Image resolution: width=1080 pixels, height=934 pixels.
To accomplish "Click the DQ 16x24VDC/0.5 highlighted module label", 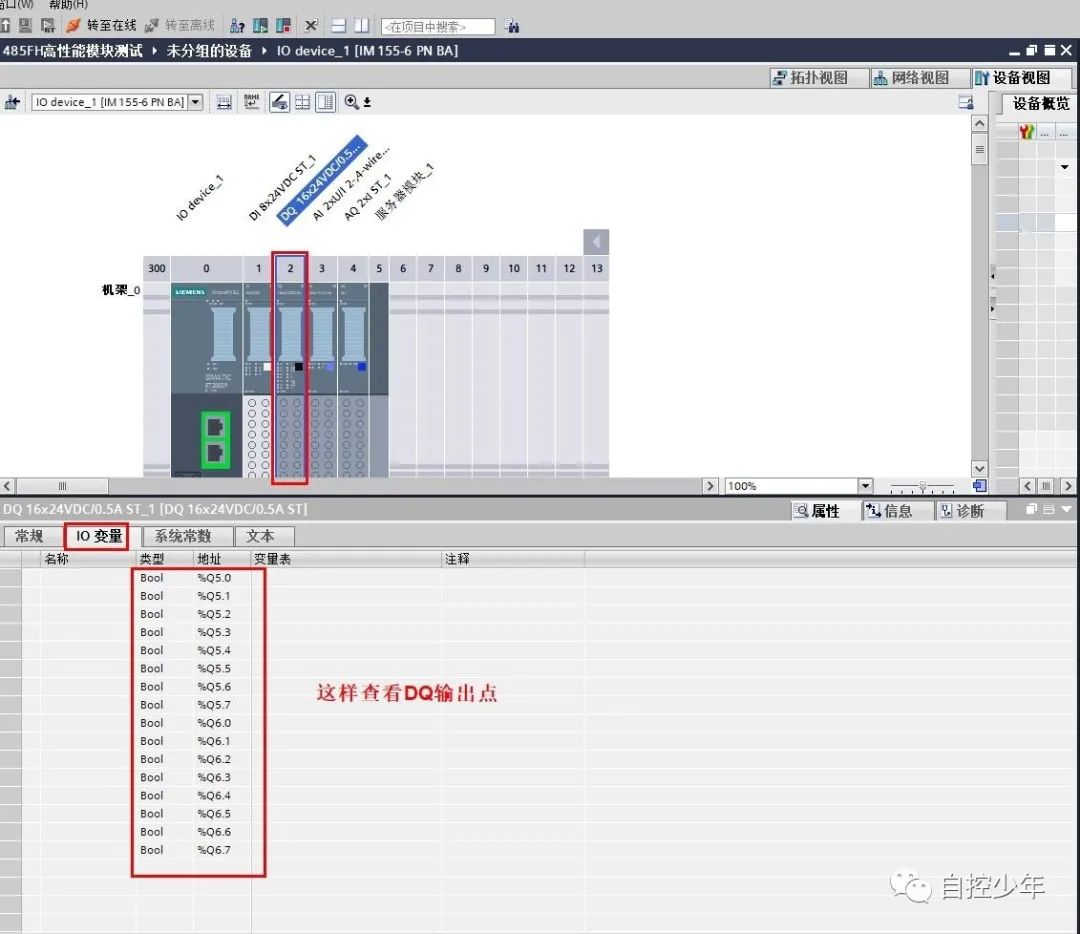I will [322, 180].
